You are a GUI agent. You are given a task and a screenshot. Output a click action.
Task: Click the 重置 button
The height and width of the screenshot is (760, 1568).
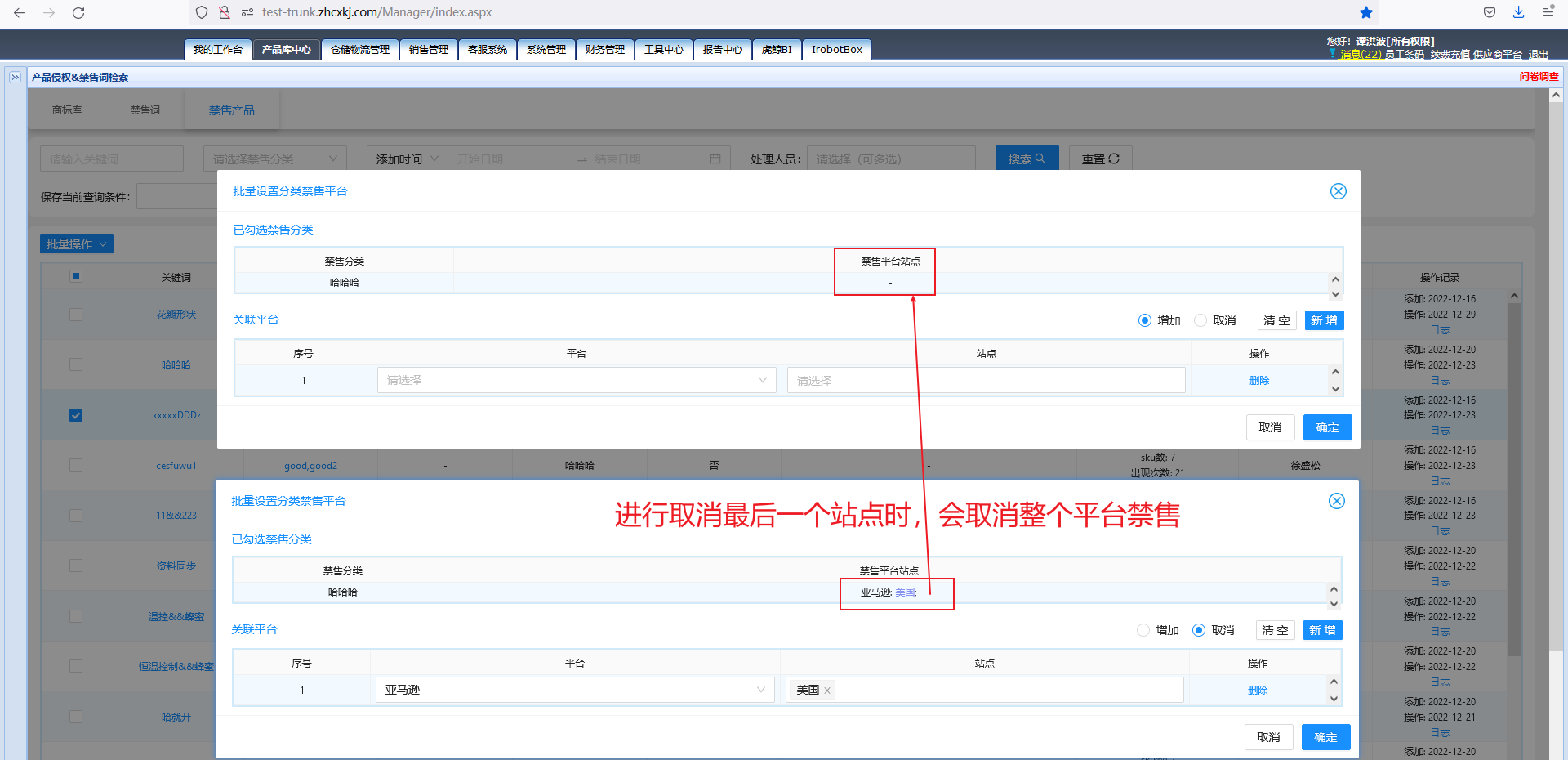(1101, 159)
